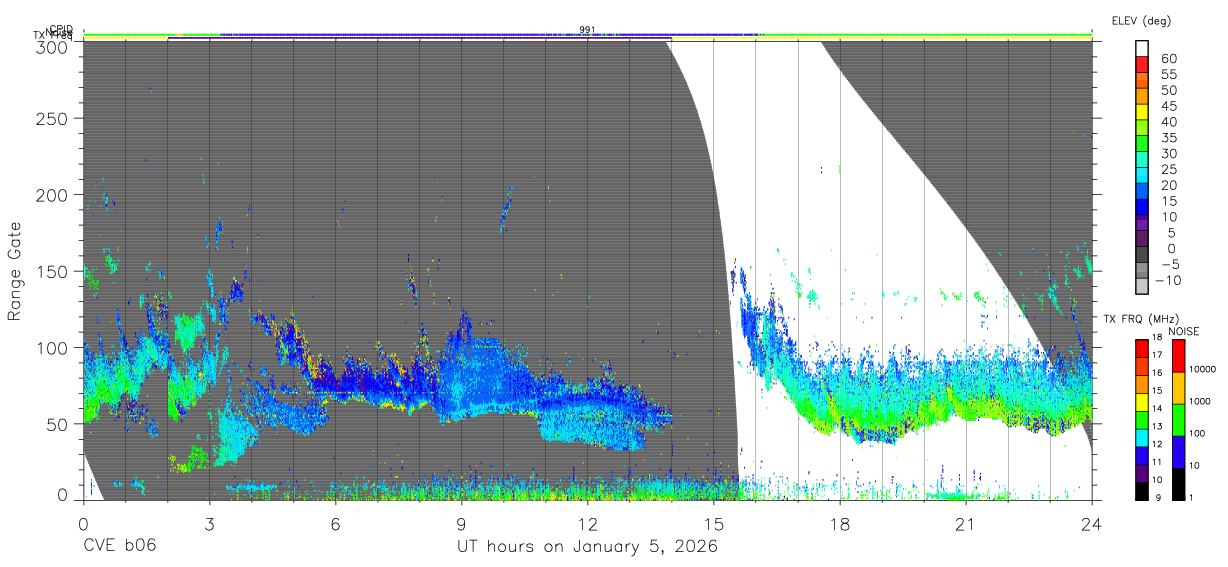Click the '6' hour tick label
Image resolution: width=1228 pixels, height=567 pixels.
point(335,523)
